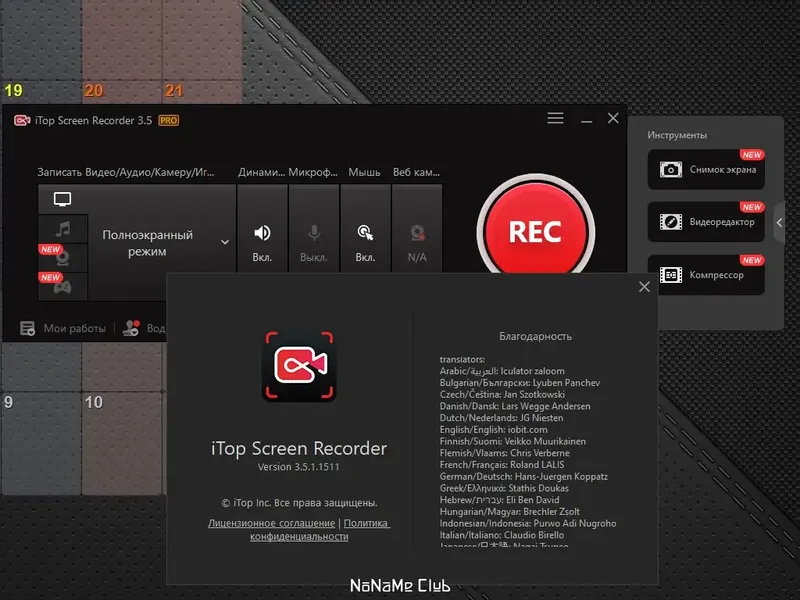Screen dimensions: 800x600
Task: Open the hamburger menu in iTop Screen Recorder
Action: pos(555,118)
